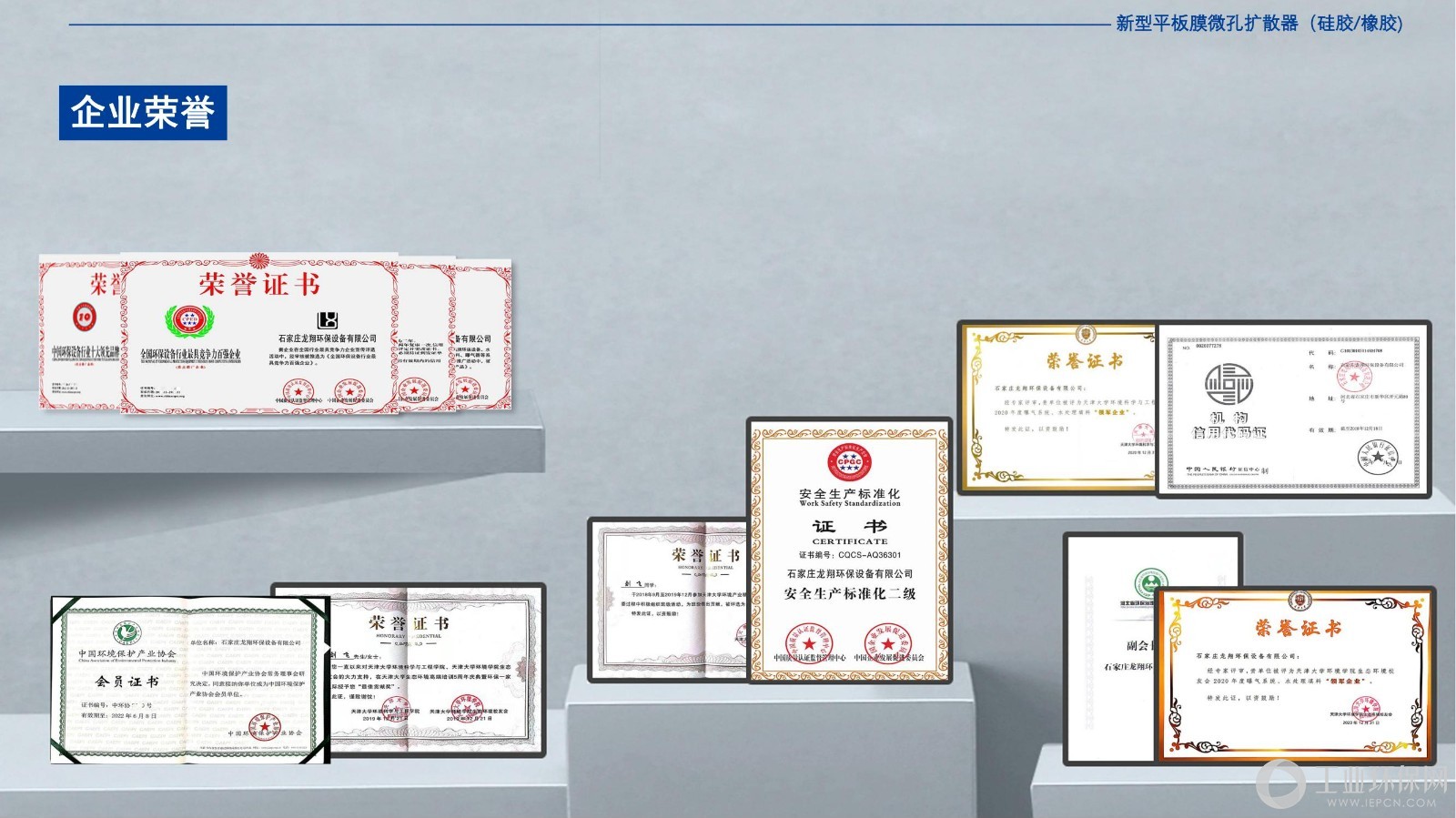Click the left red seal on safety certificate
This screenshot has height=818, width=1456.
pos(809,643)
